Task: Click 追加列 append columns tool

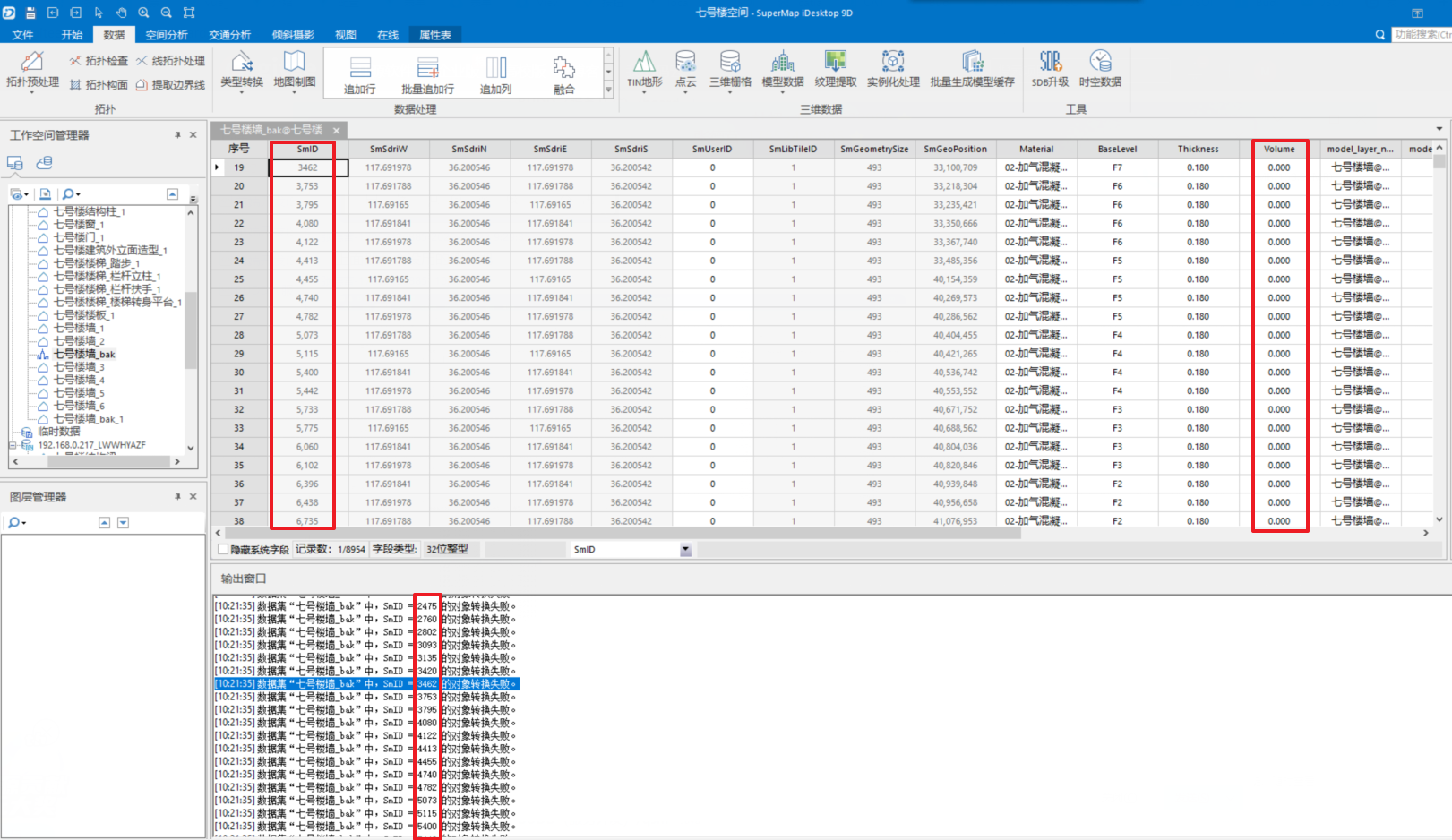Action: point(495,75)
